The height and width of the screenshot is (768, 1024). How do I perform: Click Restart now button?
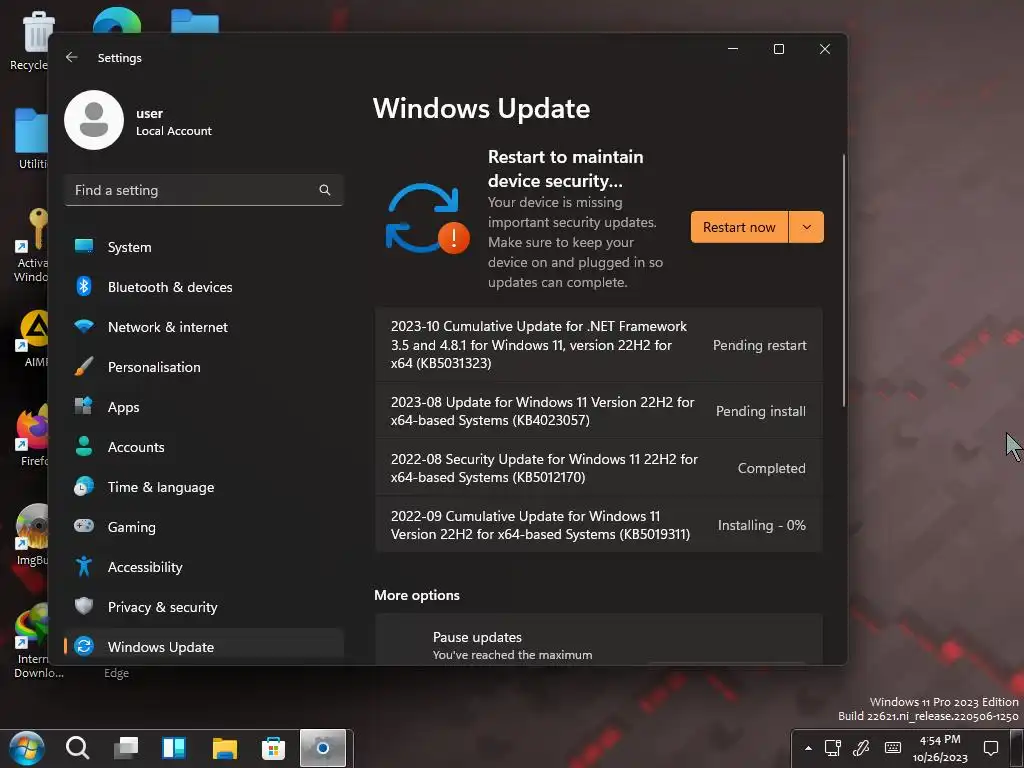pos(739,227)
